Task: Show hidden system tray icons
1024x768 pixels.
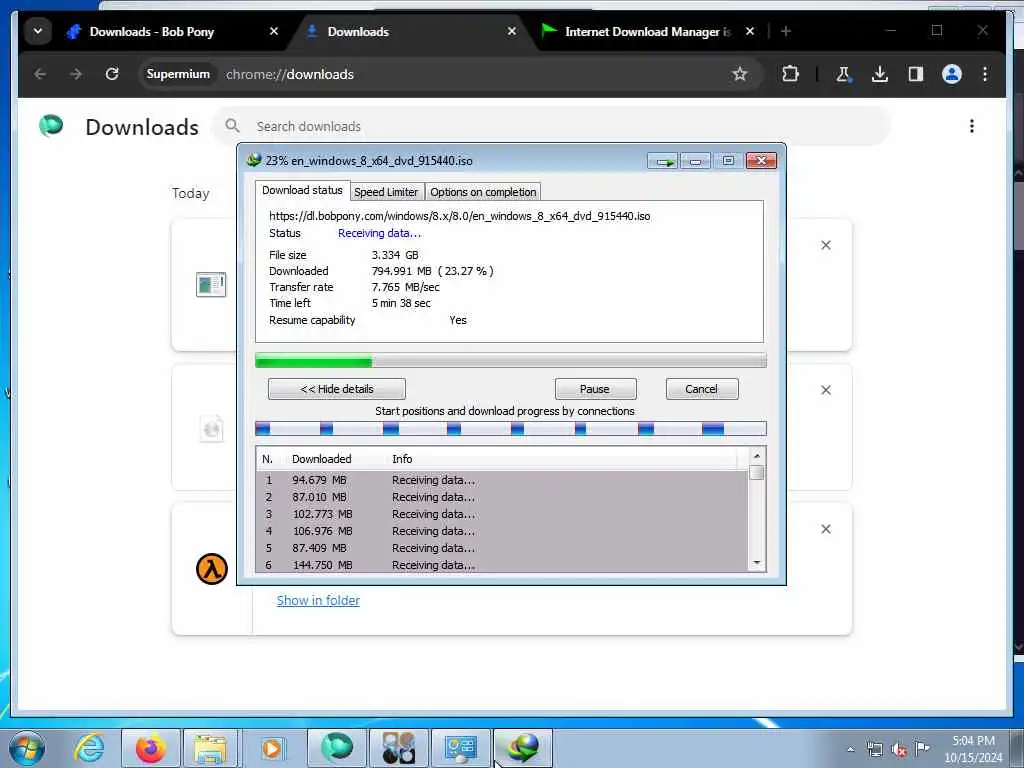Action: click(x=850, y=750)
